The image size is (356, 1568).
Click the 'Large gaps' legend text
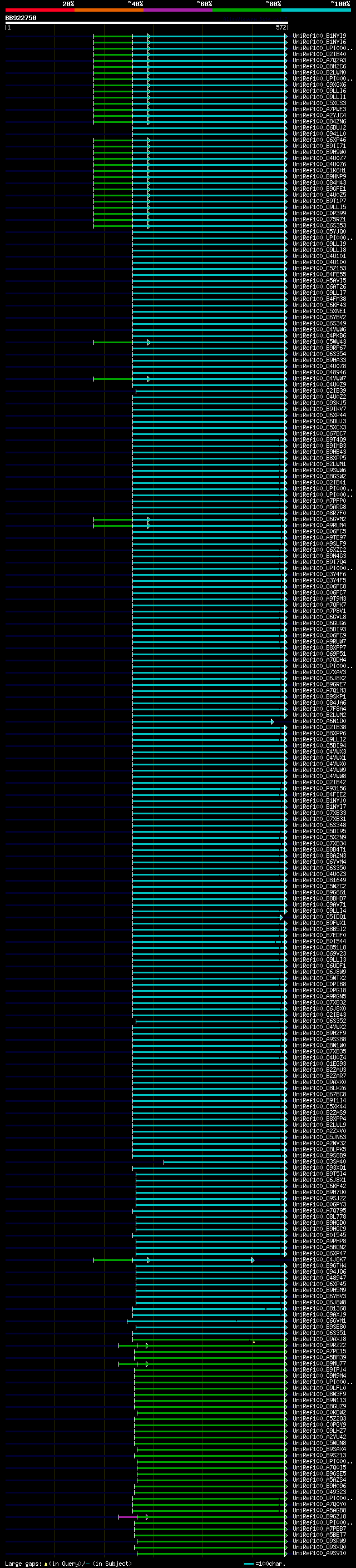click(24, 1563)
